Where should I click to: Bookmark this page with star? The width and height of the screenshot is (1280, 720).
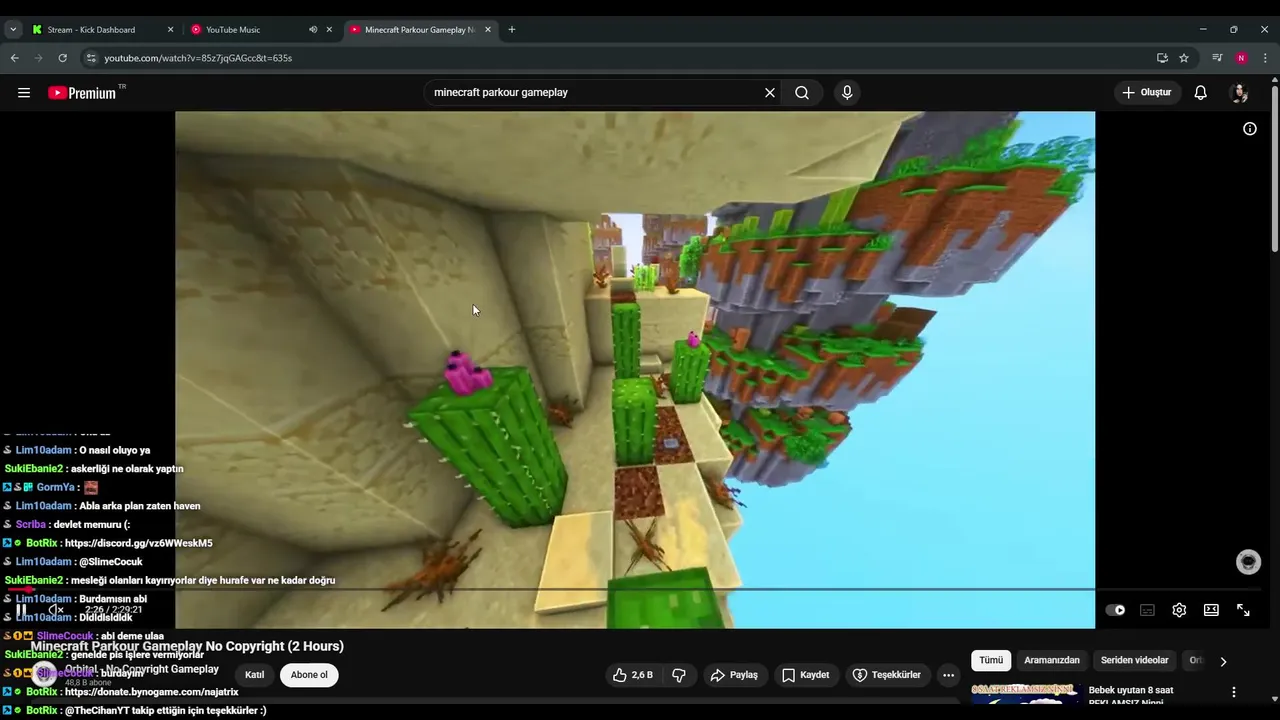point(1184,58)
